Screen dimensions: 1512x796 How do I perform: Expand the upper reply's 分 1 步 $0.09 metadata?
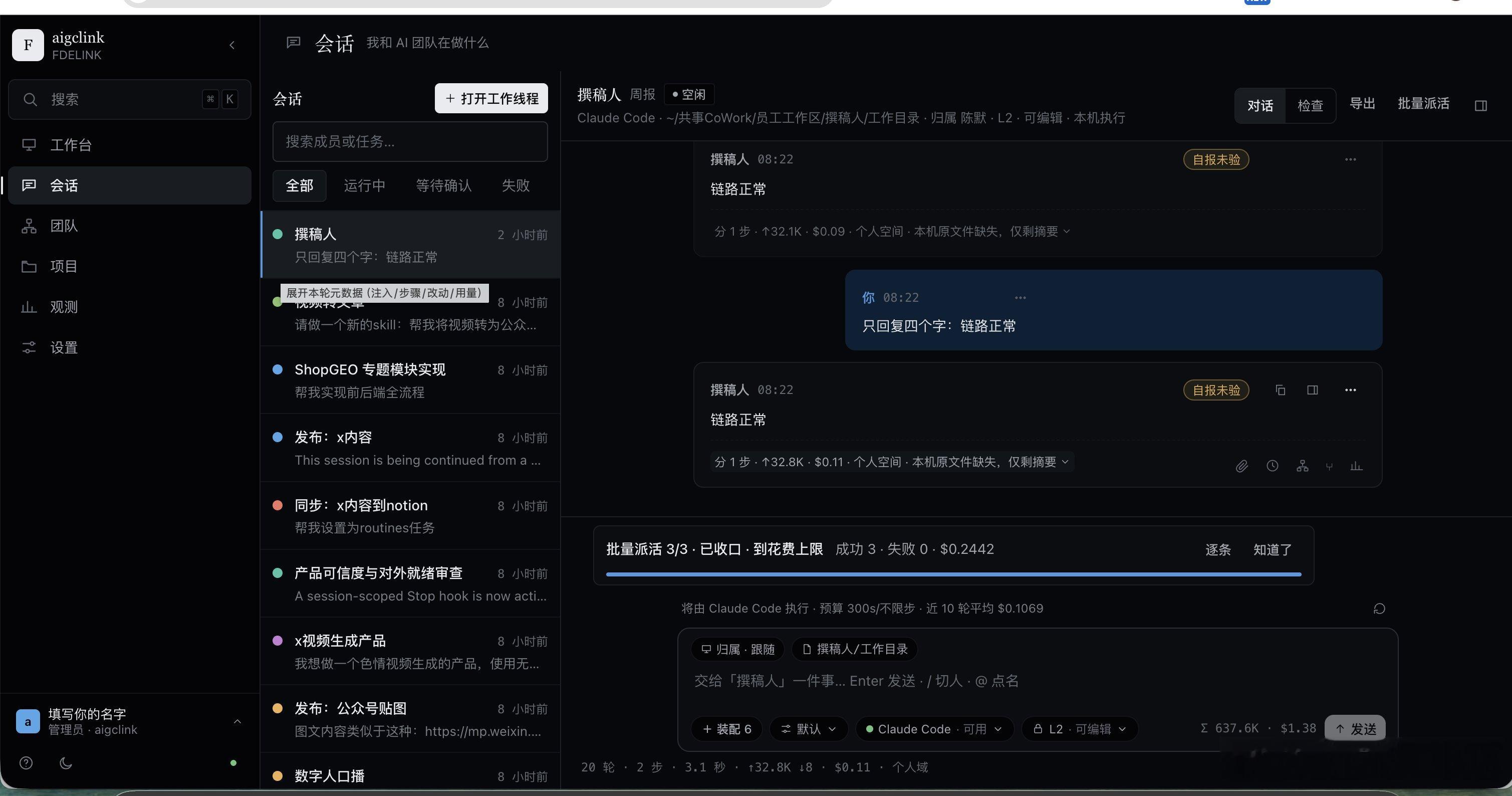pyautogui.click(x=892, y=232)
